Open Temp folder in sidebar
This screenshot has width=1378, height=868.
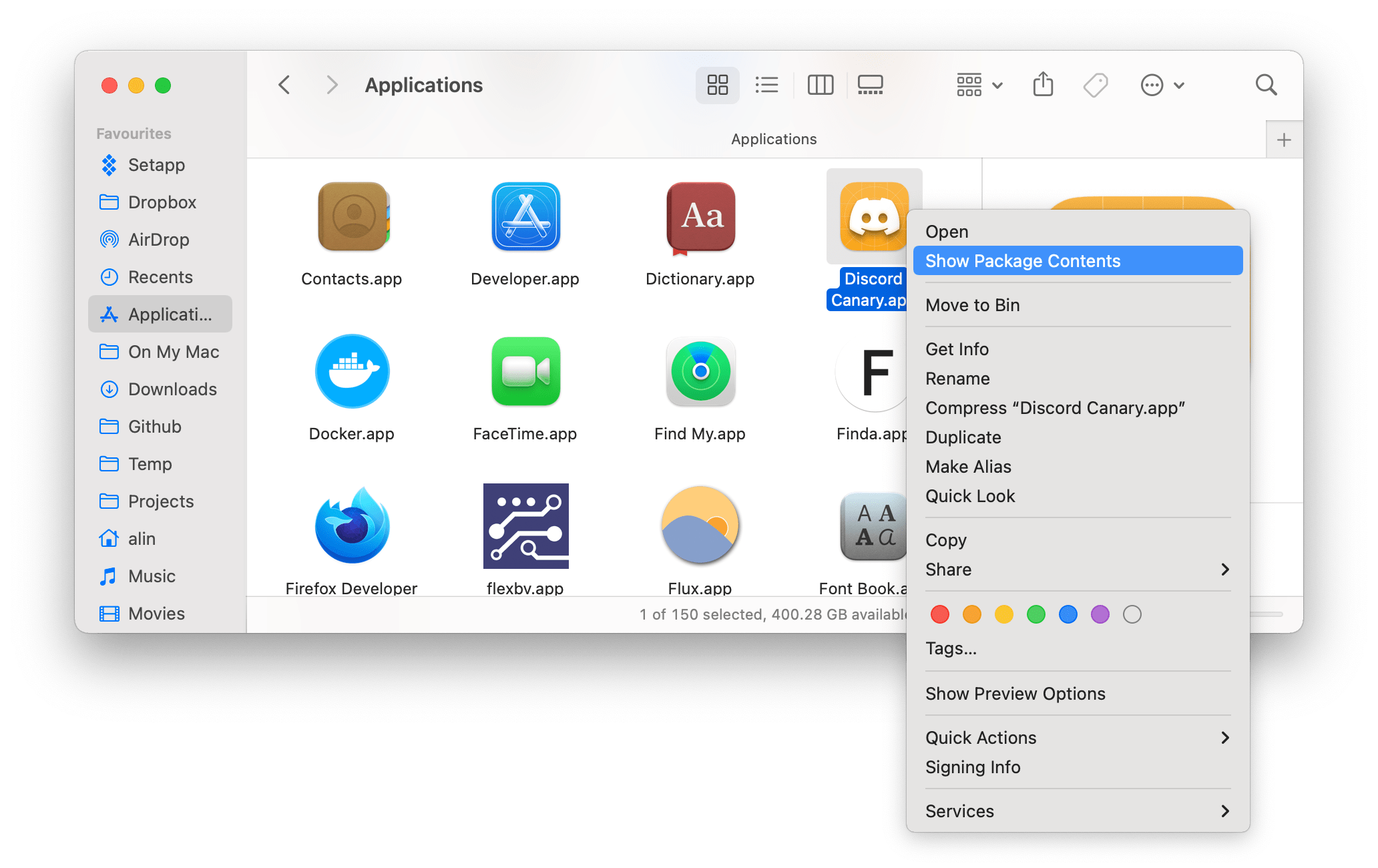160,464
